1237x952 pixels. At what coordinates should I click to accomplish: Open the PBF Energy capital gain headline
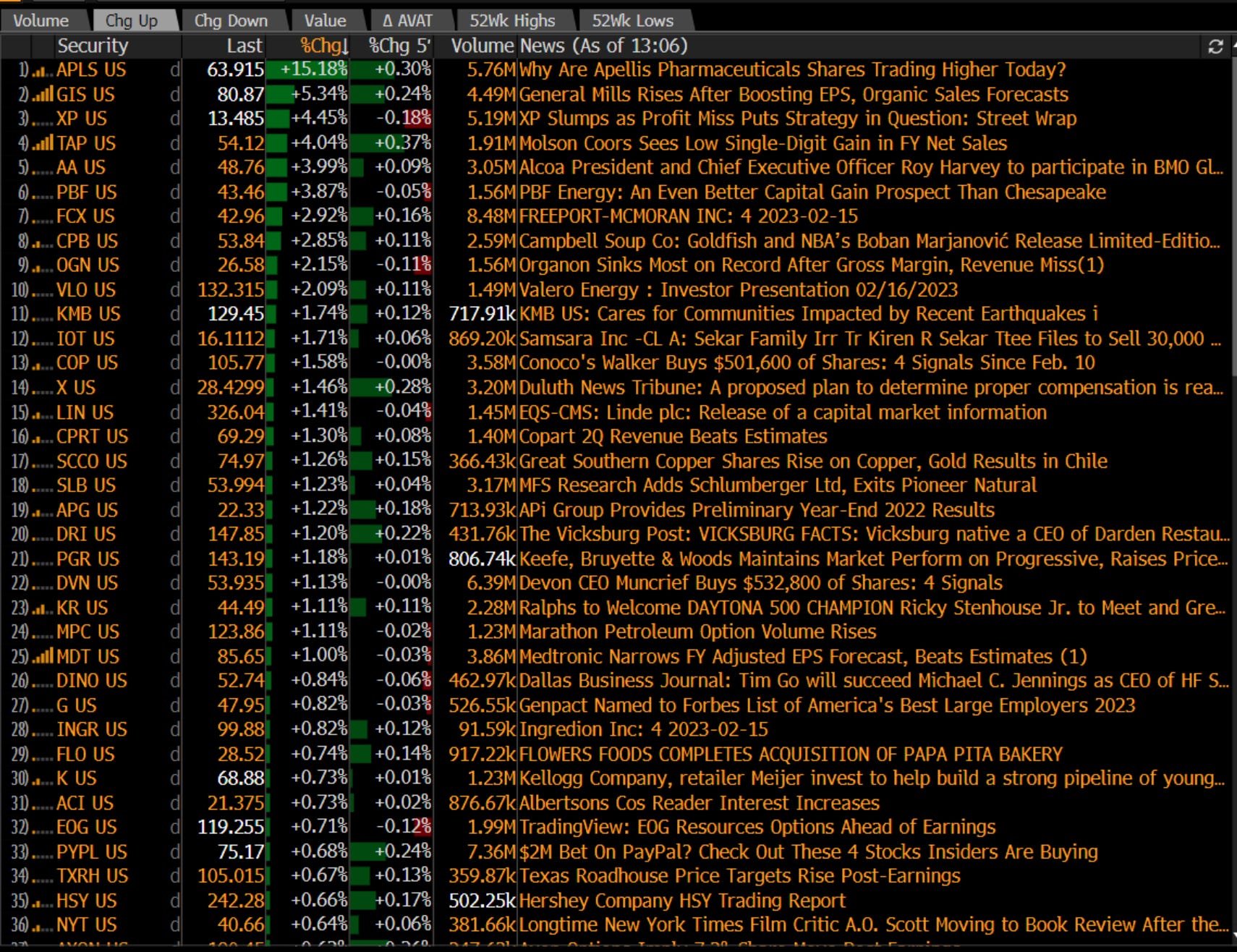pyautogui.click(x=812, y=192)
